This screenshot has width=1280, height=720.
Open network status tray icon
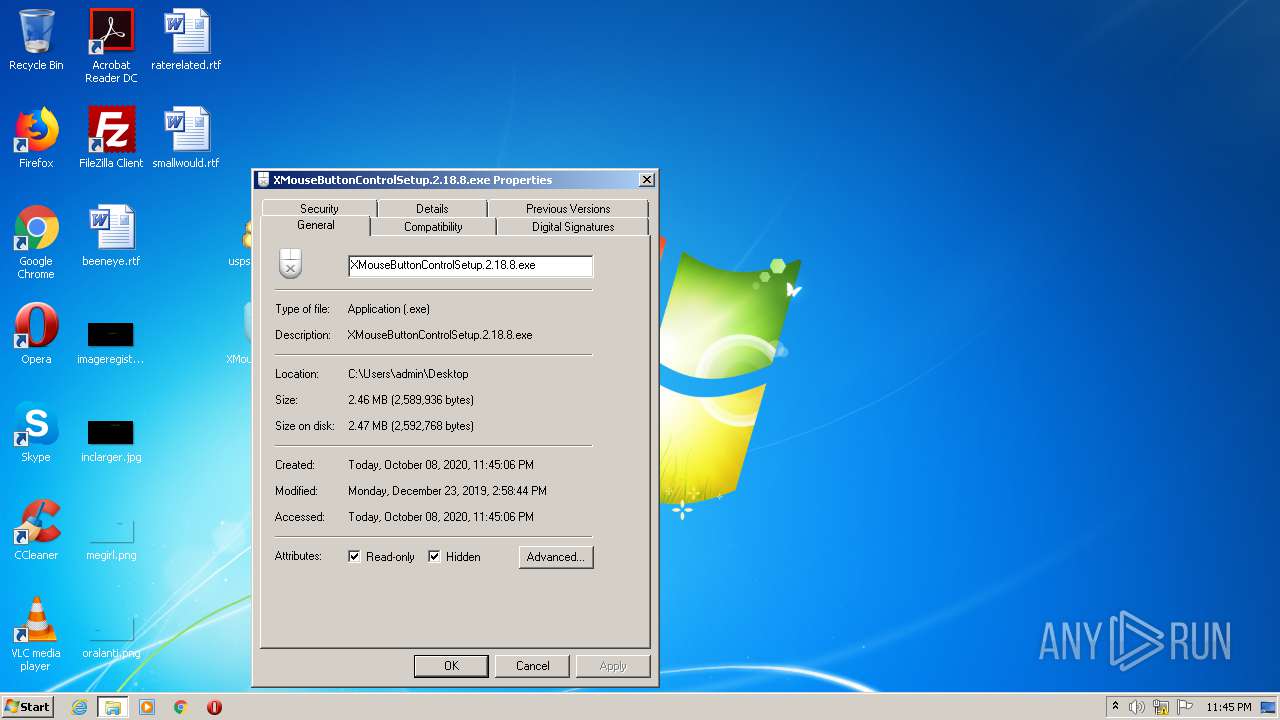(x=1161, y=707)
